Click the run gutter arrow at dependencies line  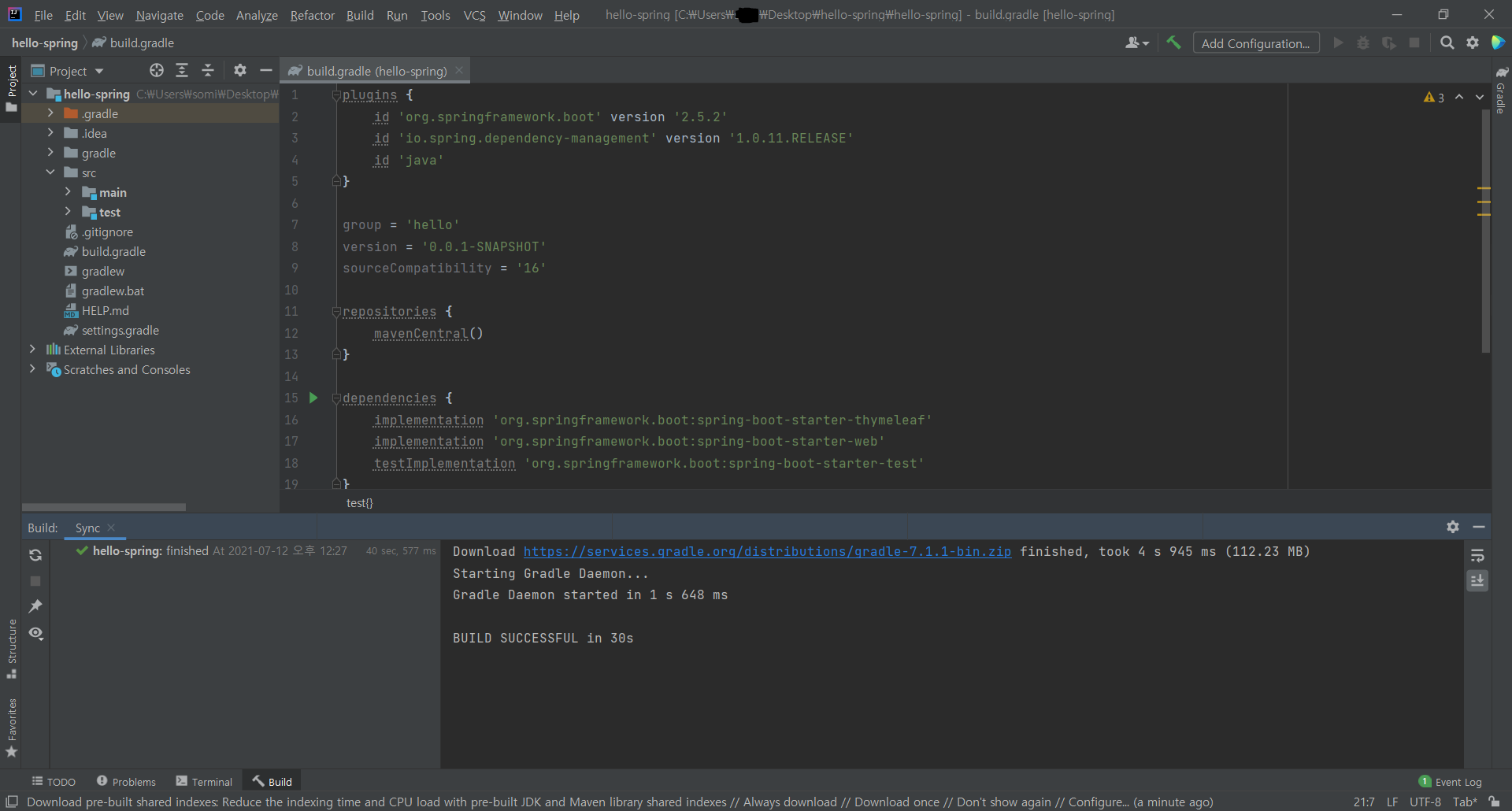(x=313, y=398)
